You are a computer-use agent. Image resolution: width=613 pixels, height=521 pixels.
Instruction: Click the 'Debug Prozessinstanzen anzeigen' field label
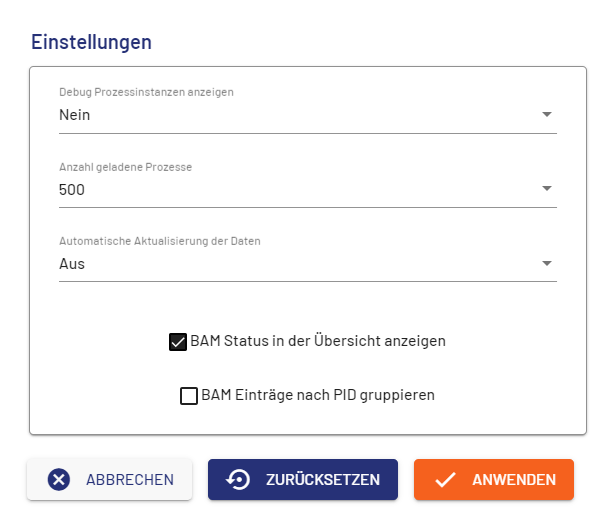(146, 92)
